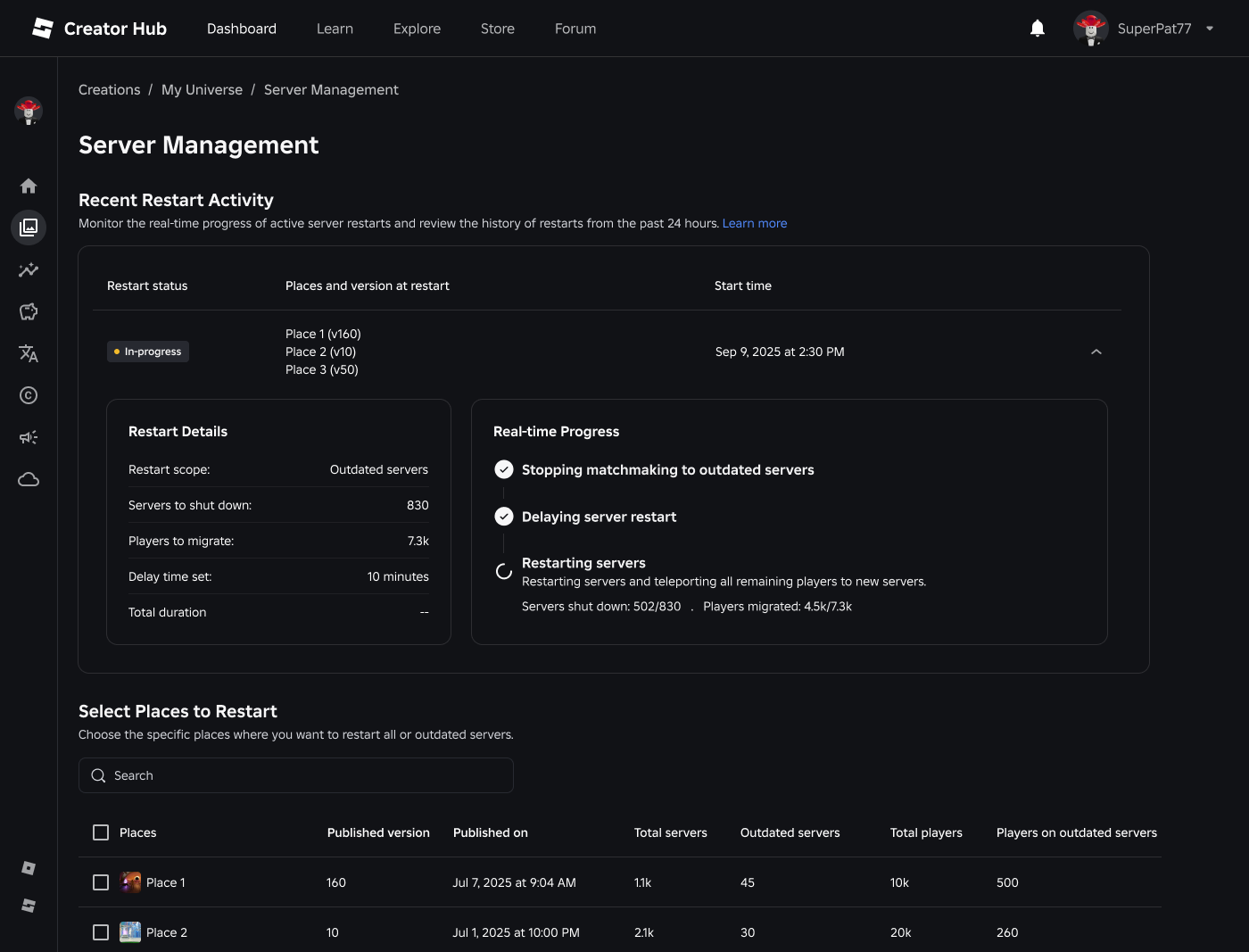Click the piggy bank monetization icon
Image resolution: width=1249 pixels, height=952 pixels.
29,311
